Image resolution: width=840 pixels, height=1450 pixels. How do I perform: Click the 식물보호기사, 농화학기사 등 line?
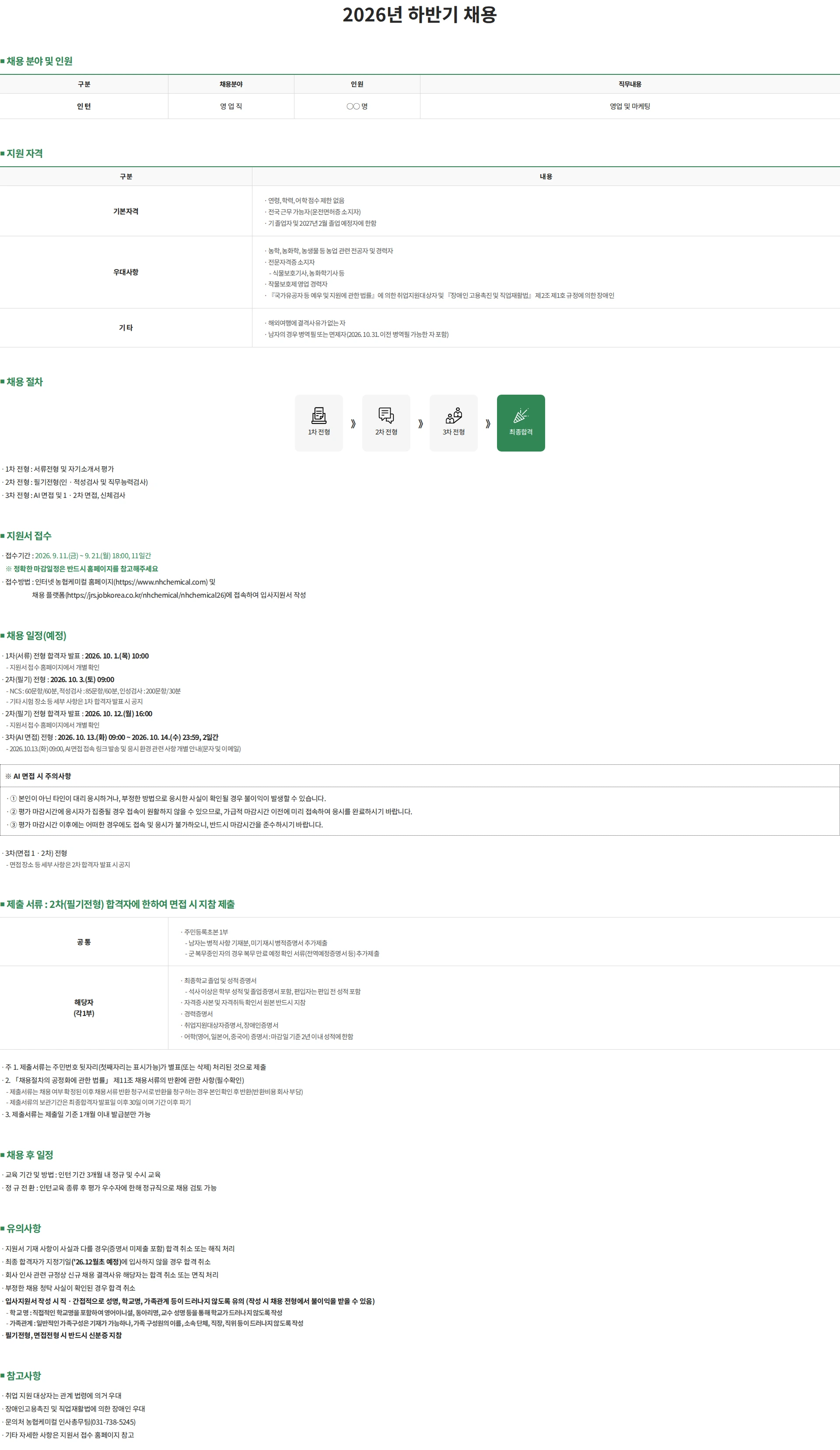307,273
